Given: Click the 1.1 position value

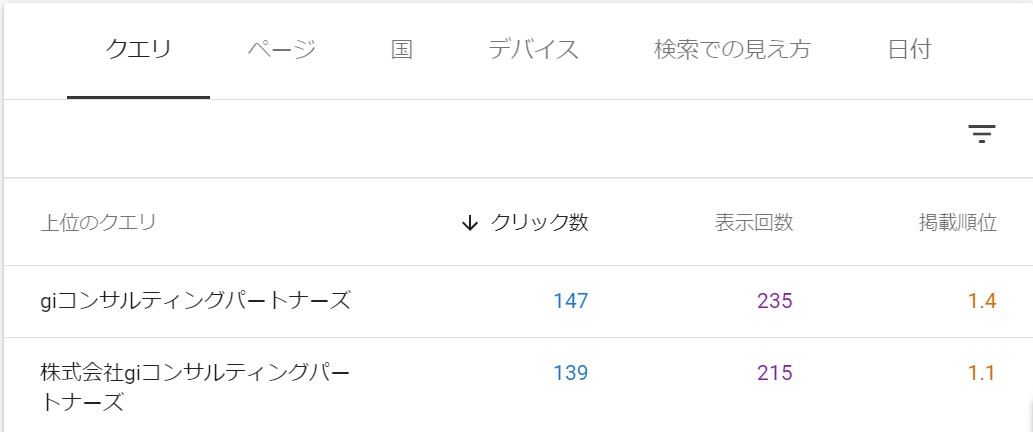Looking at the screenshot, I should coord(981,373).
